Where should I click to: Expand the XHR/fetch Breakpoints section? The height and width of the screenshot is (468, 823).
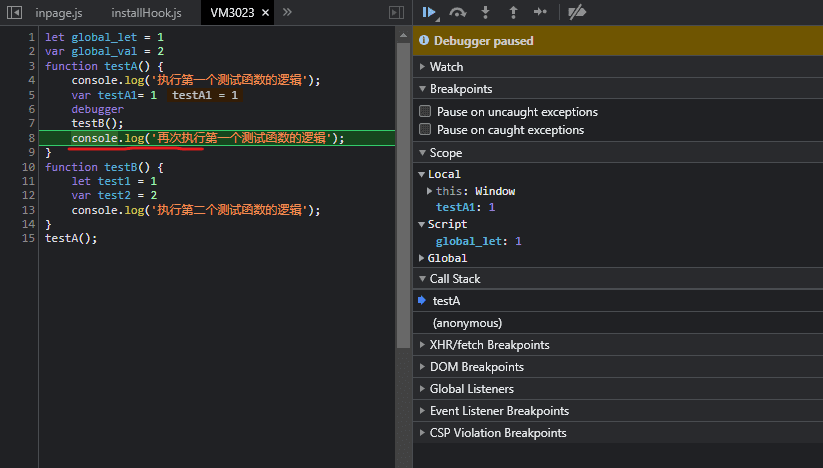[x=489, y=345]
